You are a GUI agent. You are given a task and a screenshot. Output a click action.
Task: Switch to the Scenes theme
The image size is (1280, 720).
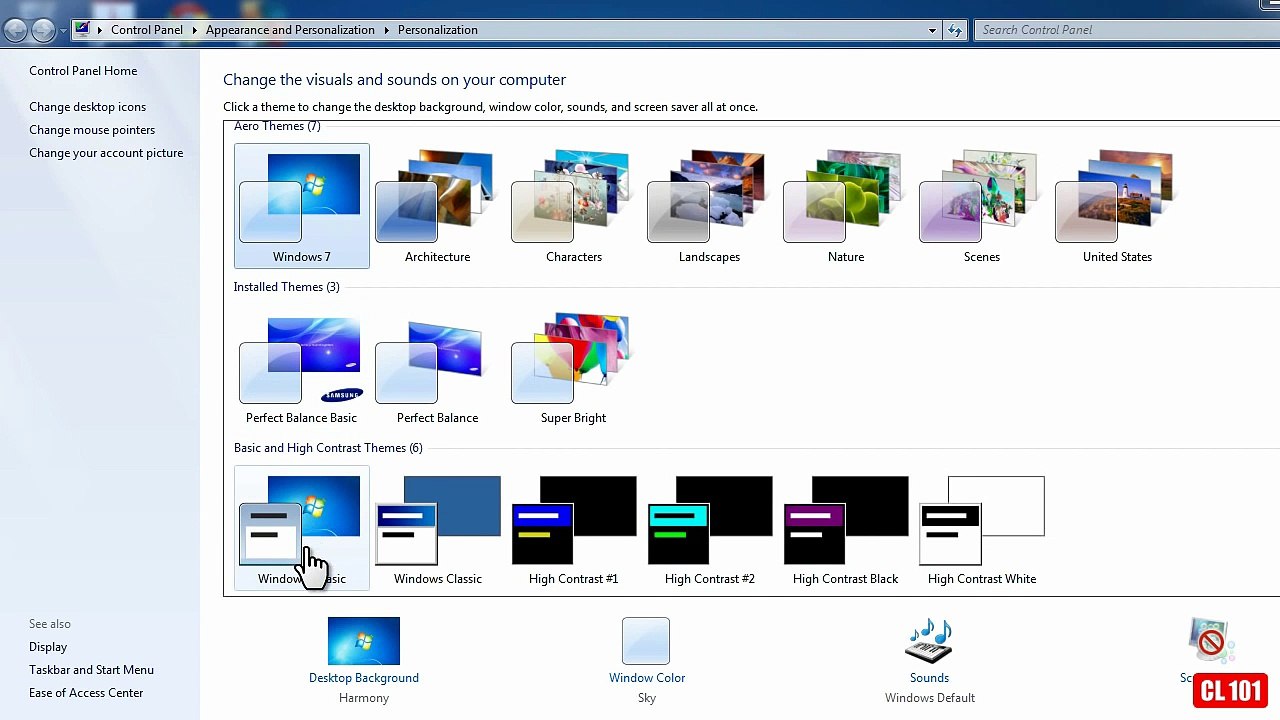(981, 206)
